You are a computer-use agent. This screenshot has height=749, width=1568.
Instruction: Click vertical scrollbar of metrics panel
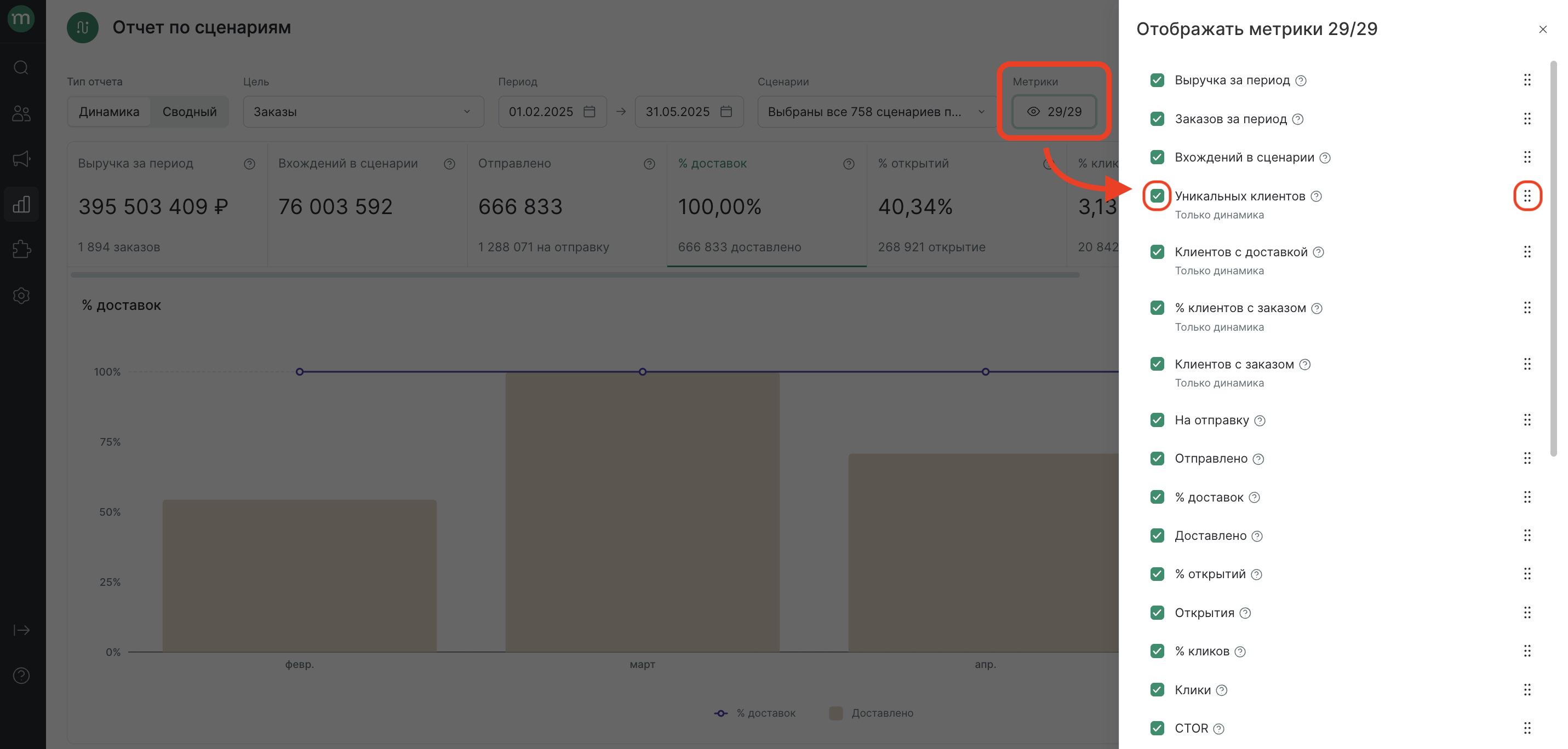tap(1553, 258)
